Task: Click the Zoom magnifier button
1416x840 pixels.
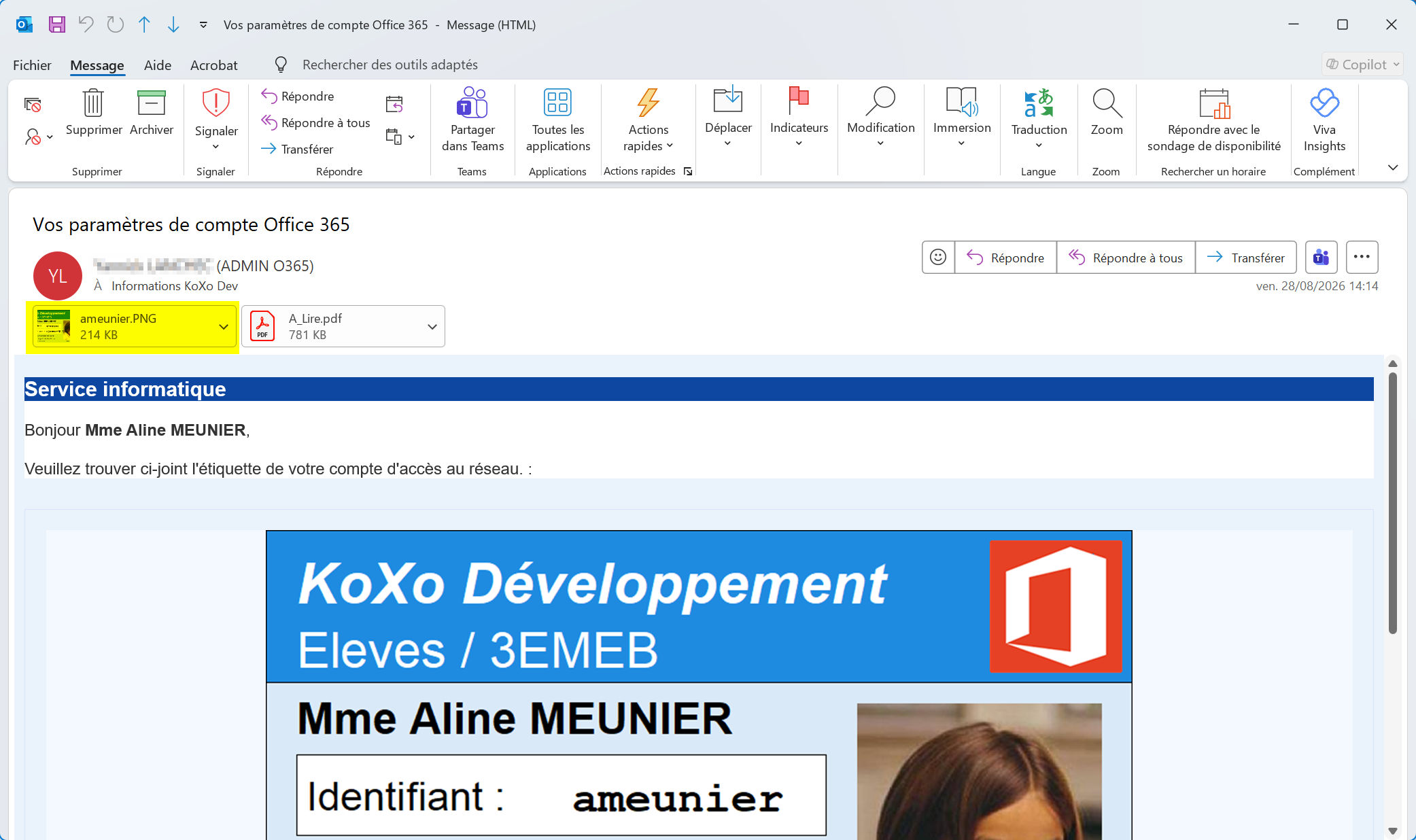Action: click(x=1107, y=113)
